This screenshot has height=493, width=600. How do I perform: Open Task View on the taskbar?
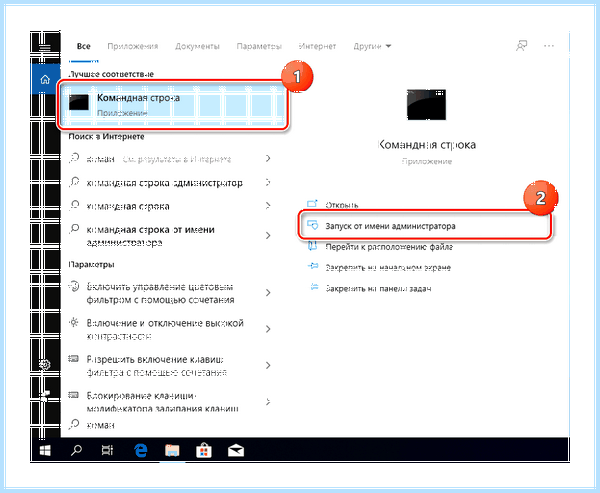[x=107, y=451]
